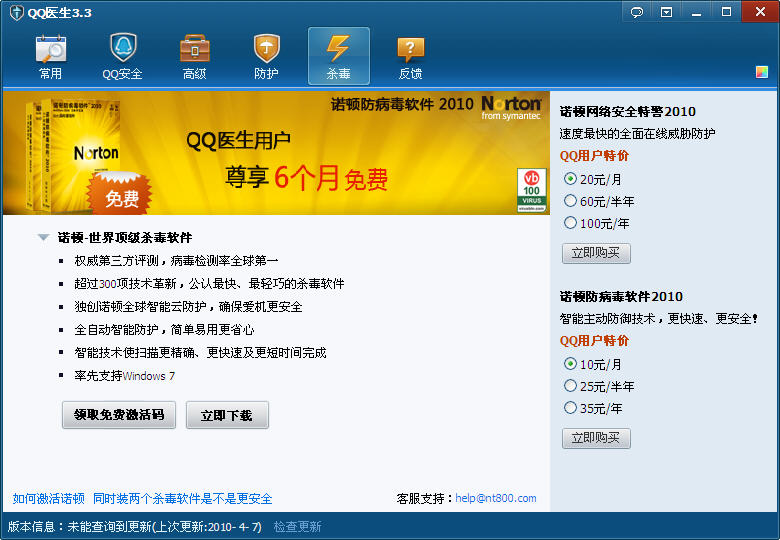The image size is (780, 540).
Task: Open the 如何激活诺顿 link
Action: pos(48,498)
